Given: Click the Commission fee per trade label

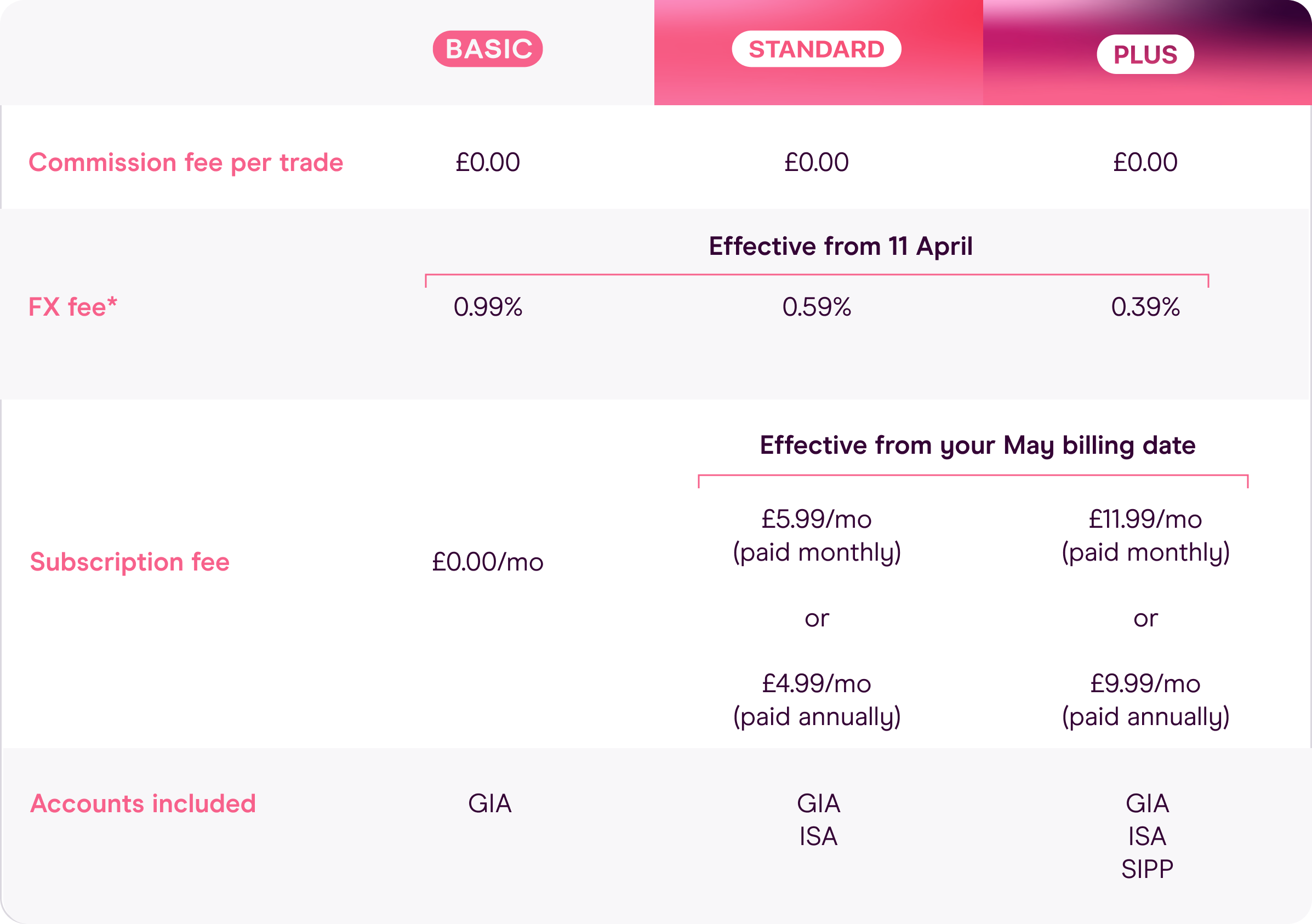Looking at the screenshot, I should 186,162.
